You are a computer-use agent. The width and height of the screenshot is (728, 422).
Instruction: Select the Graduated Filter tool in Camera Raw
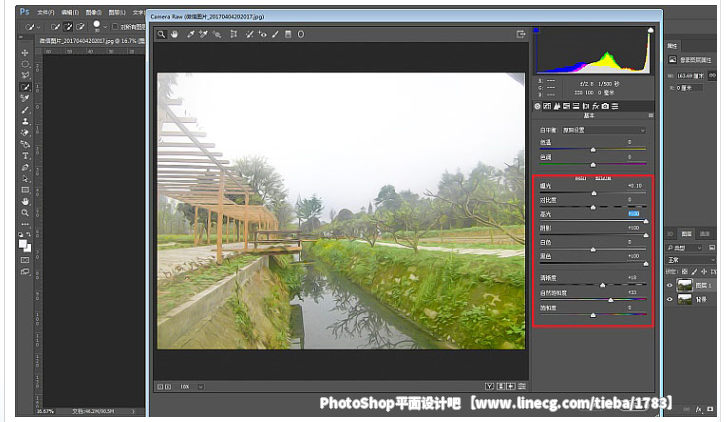288,34
